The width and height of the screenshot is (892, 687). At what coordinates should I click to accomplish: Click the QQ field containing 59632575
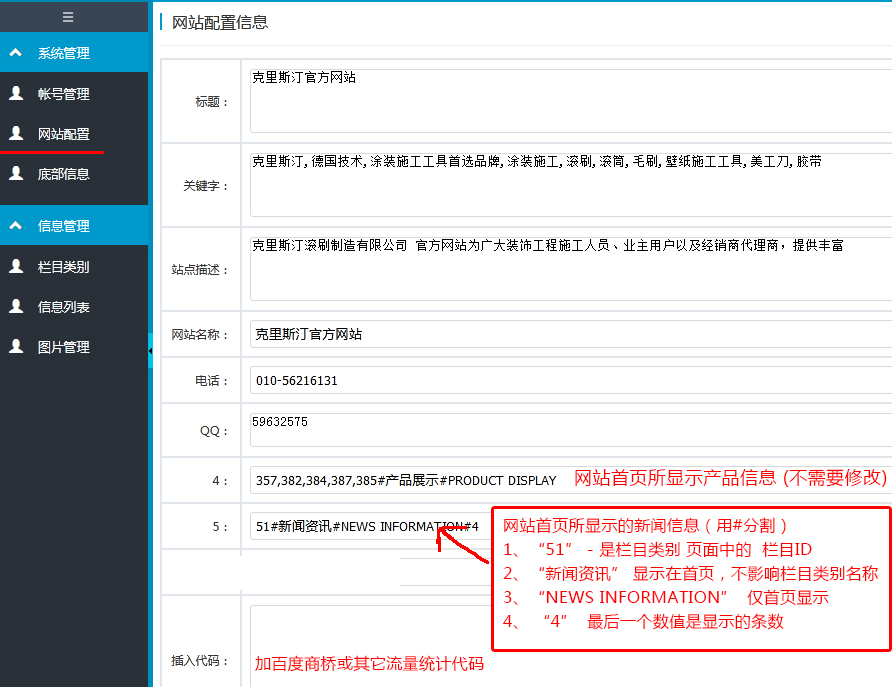pyautogui.click(x=571, y=431)
